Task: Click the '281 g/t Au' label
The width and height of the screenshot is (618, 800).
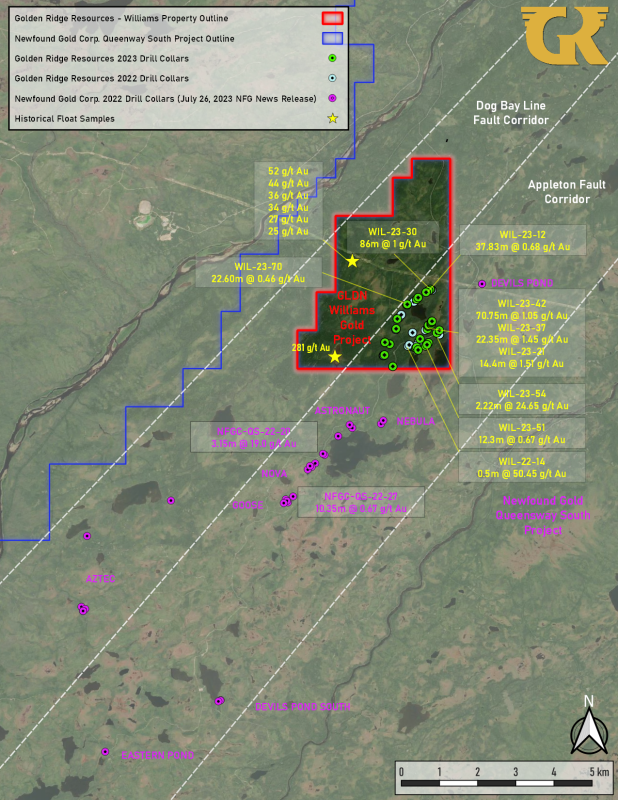Action: (311, 348)
